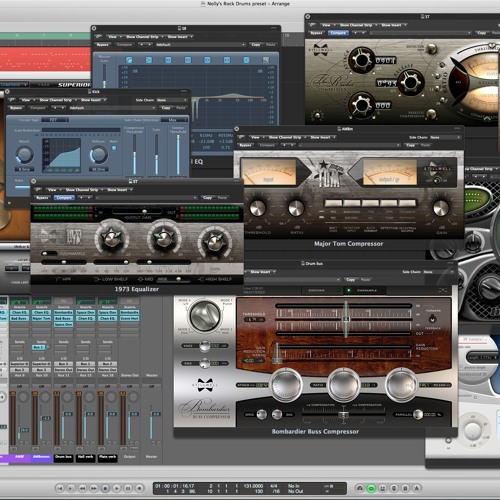The width and height of the screenshot is (500, 500).
Task: Click the Attack knob on the Rocket Compressor
Action: (361, 60)
